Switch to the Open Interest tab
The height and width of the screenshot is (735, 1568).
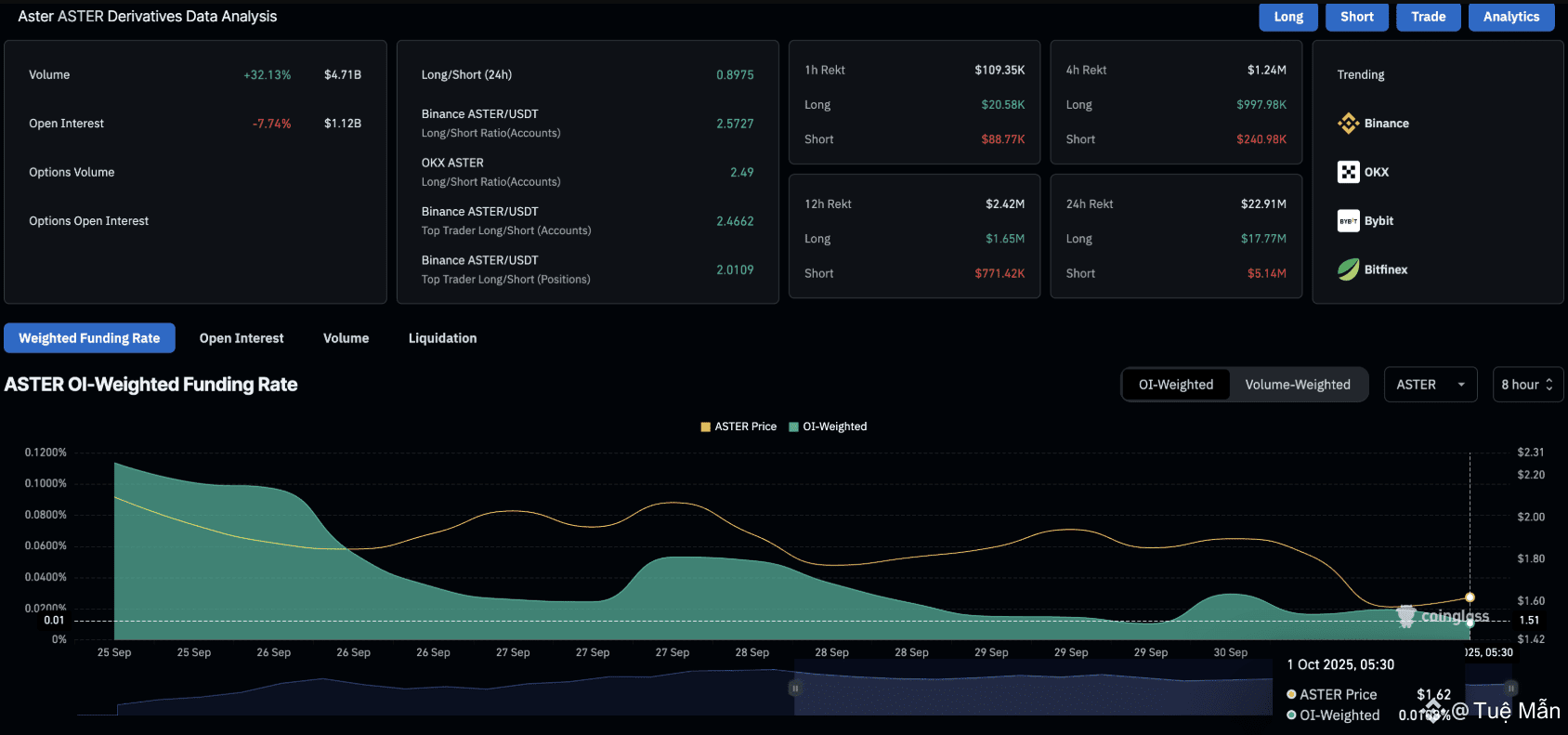[242, 338]
